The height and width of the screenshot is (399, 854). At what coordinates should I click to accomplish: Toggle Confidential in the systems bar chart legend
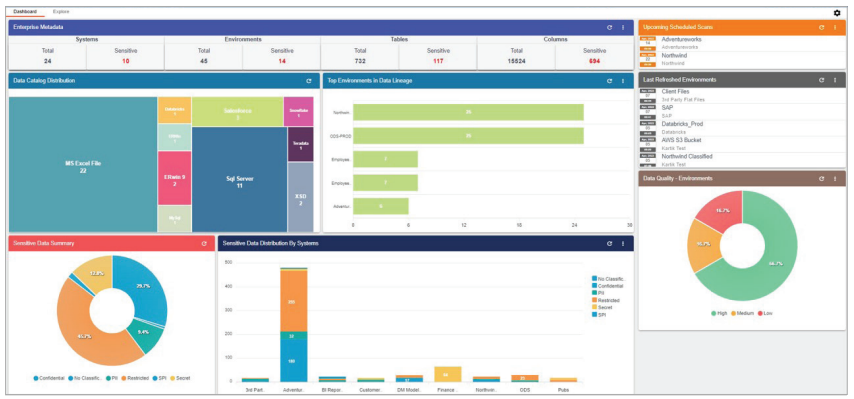(607, 286)
